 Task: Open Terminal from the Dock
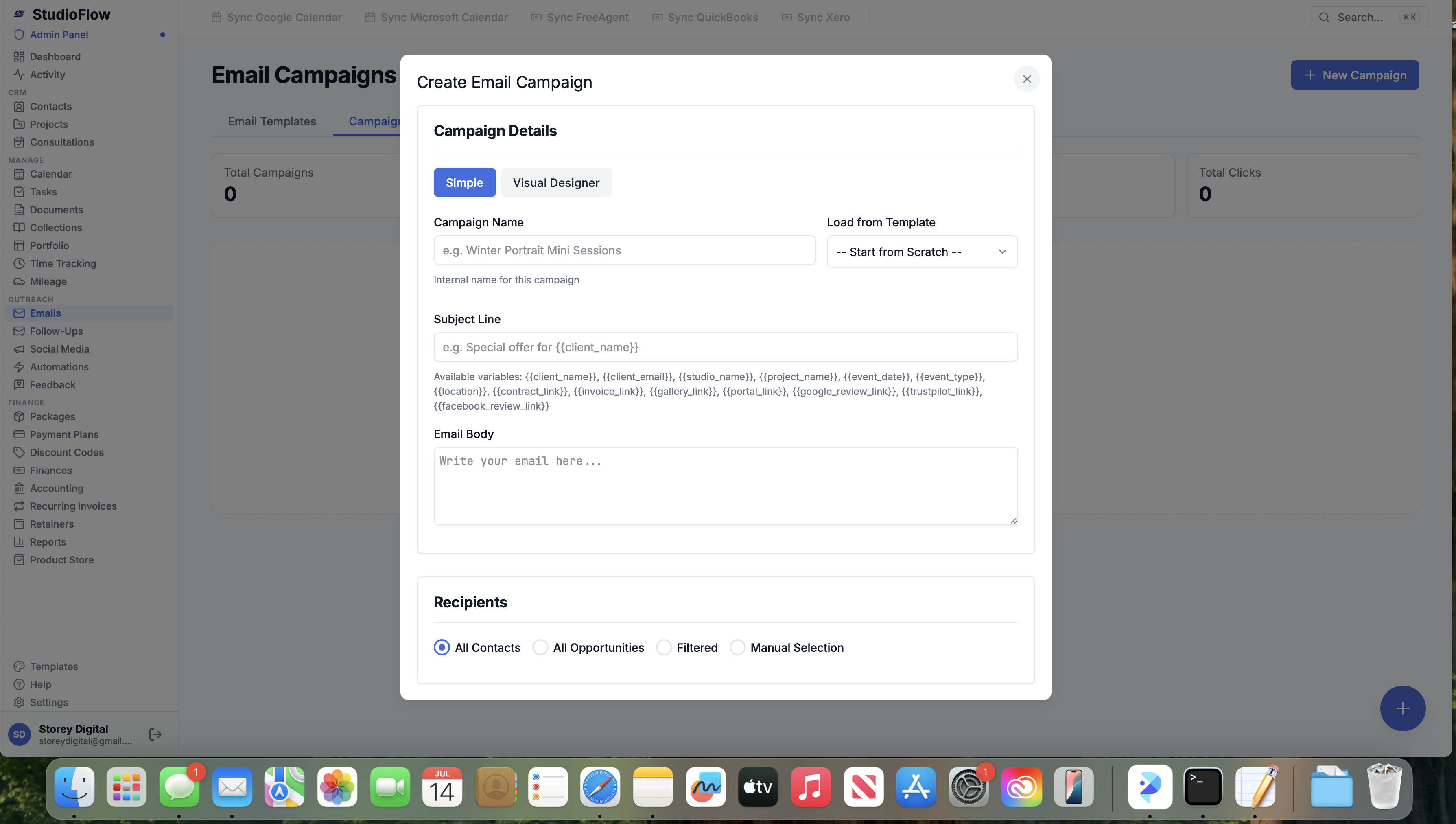[1202, 787]
